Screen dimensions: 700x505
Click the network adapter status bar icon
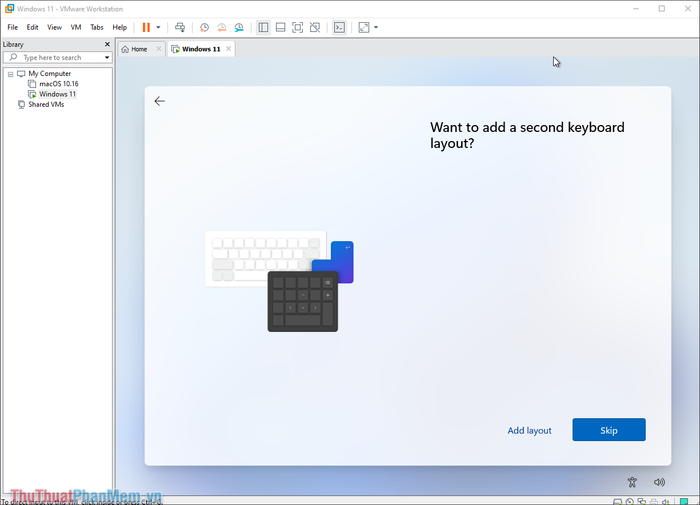click(642, 501)
